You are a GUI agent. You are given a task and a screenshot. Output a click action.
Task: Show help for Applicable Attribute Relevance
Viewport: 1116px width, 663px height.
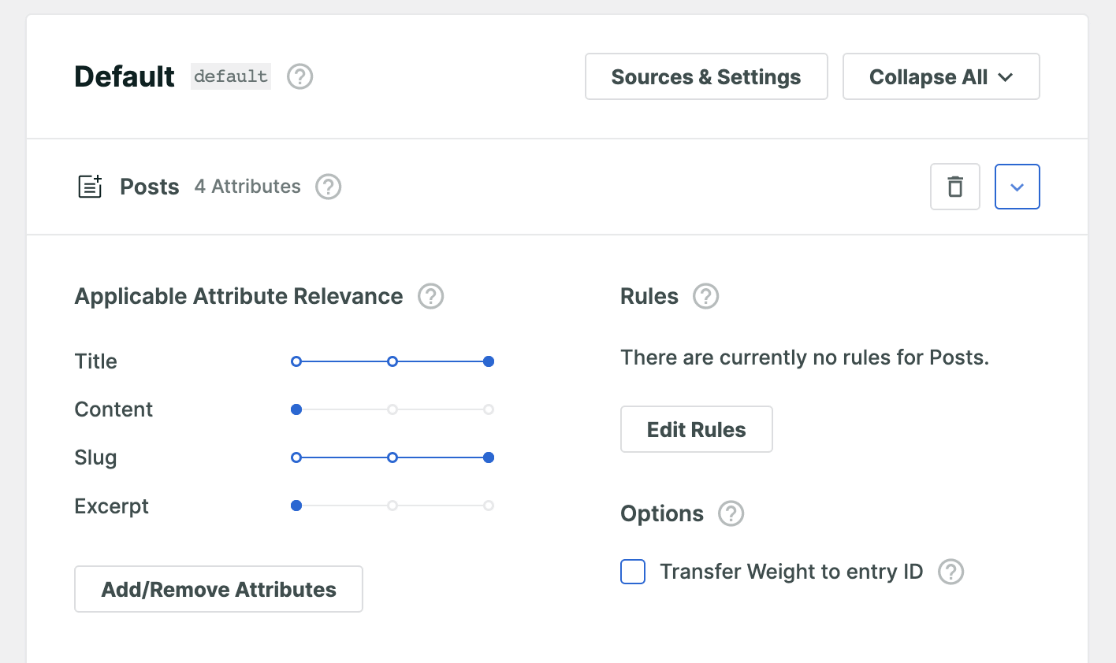point(431,297)
